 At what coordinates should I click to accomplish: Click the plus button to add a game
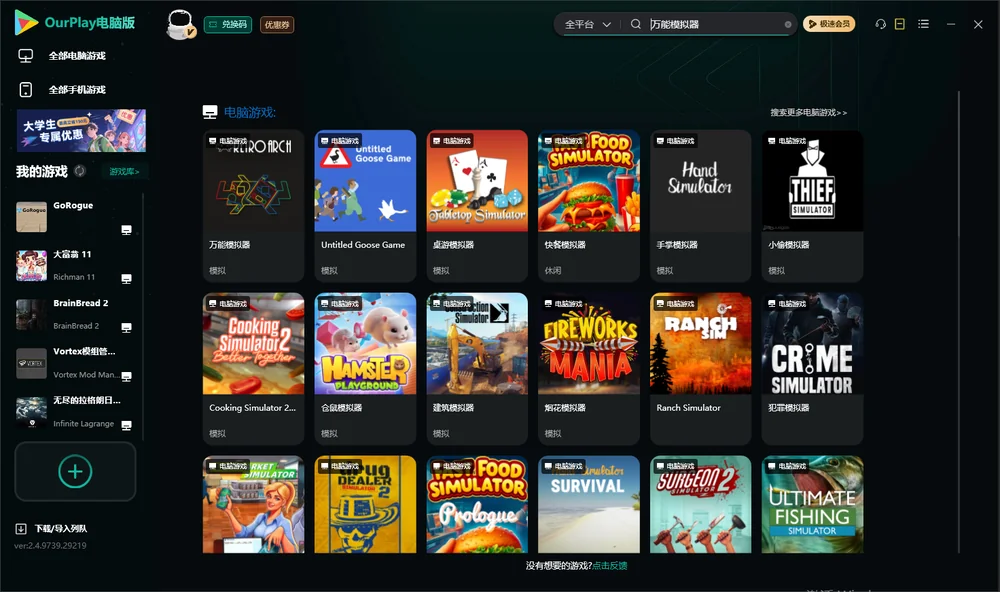click(x=75, y=471)
